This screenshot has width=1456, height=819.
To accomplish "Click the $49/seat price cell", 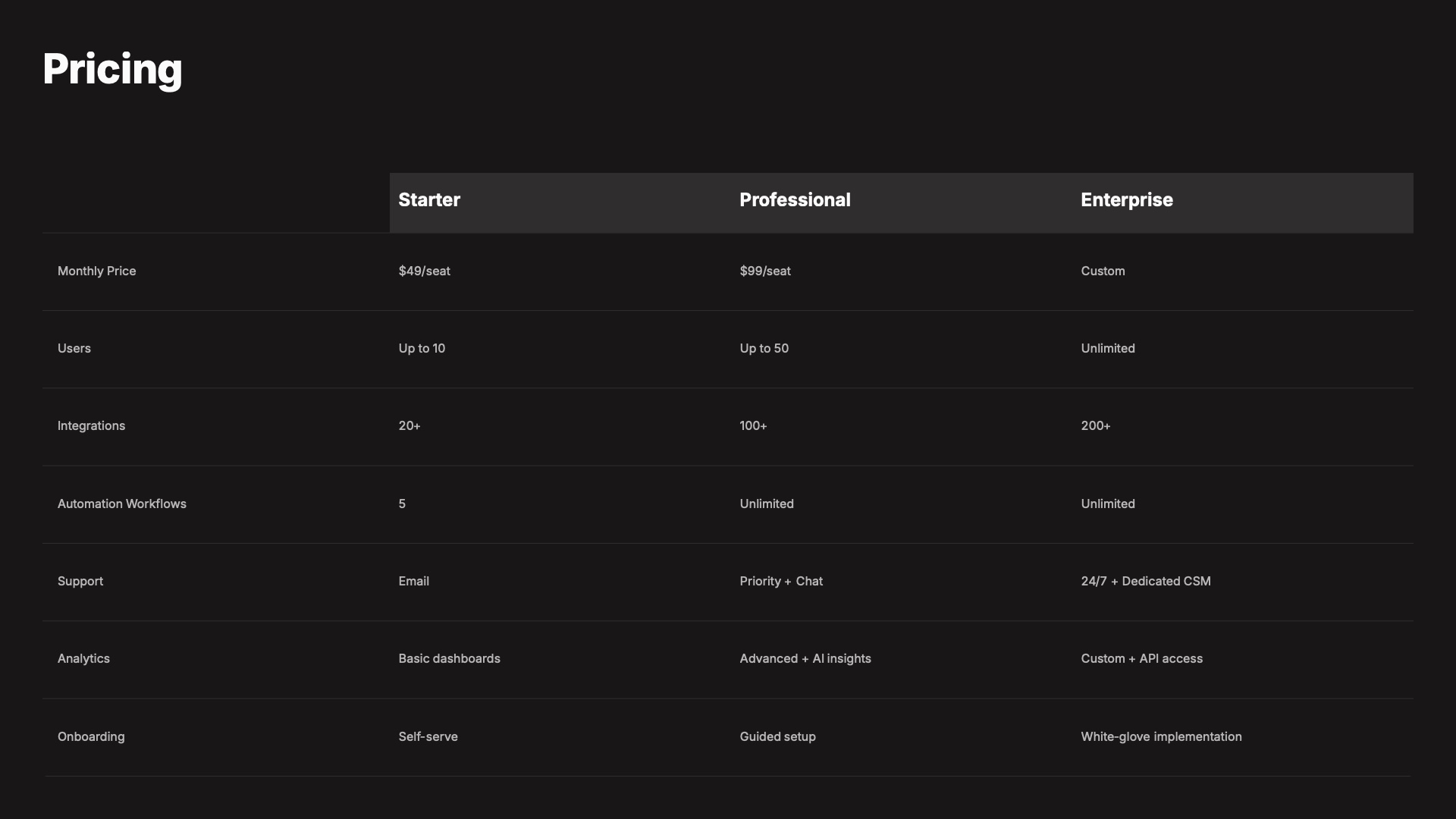I will pos(424,271).
